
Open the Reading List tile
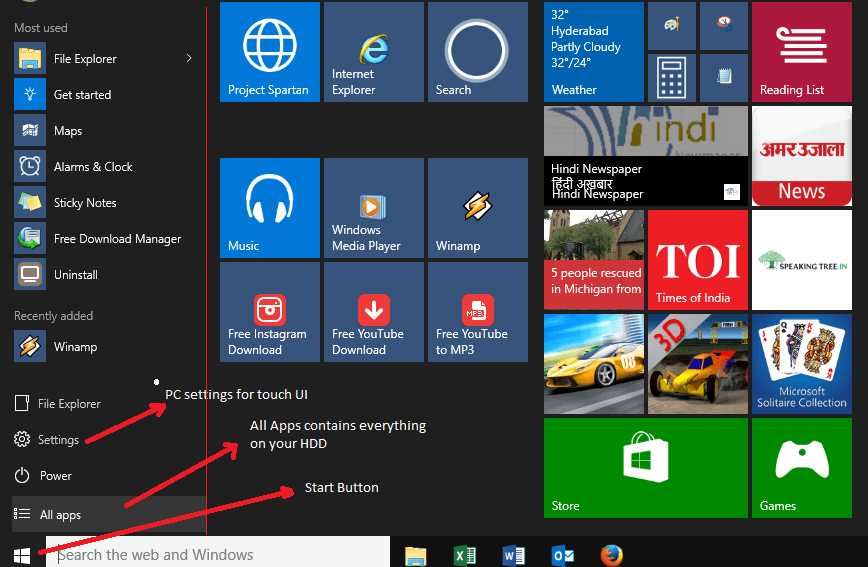[x=802, y=52]
